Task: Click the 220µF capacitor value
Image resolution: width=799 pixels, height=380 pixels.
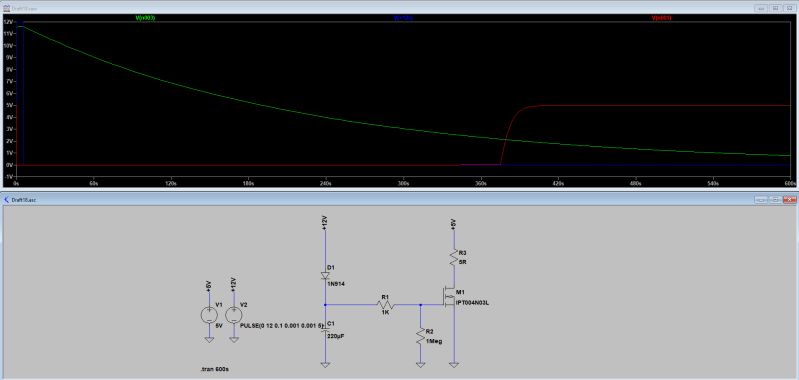Action: click(336, 336)
